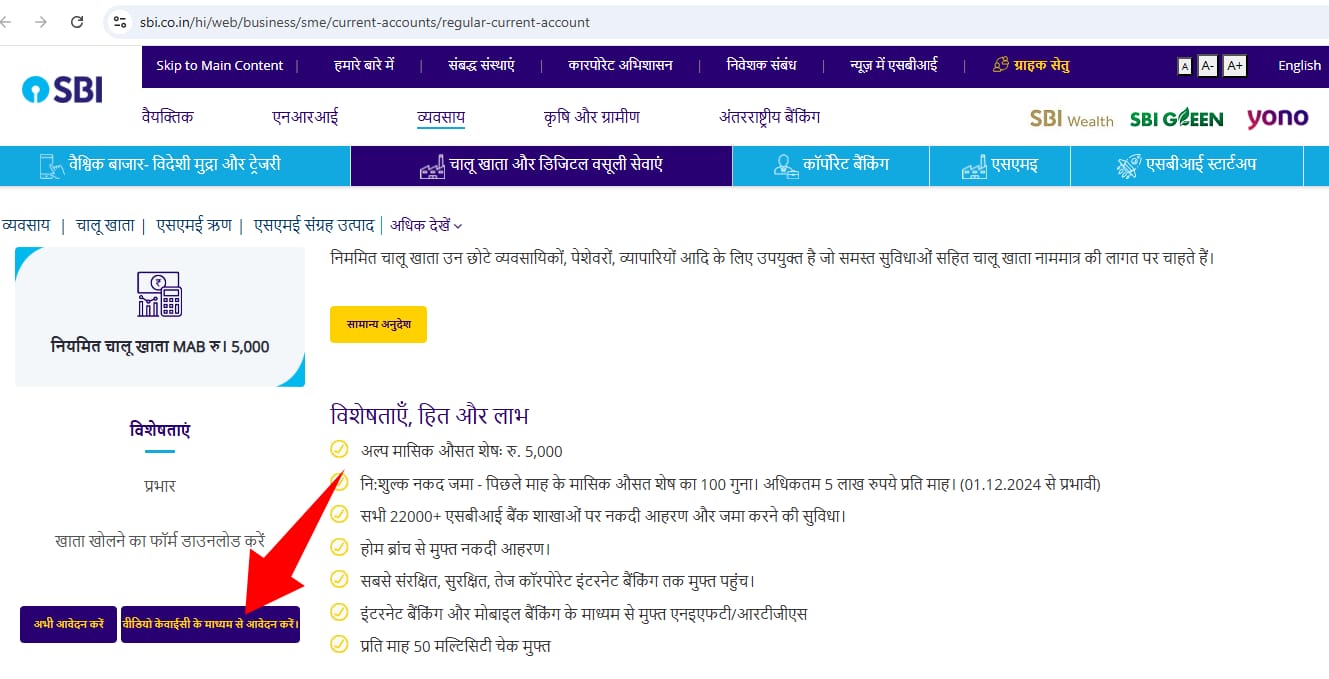The width and height of the screenshot is (1329, 679).
Task: Select the प्रभार sidebar section
Action: click(x=160, y=486)
